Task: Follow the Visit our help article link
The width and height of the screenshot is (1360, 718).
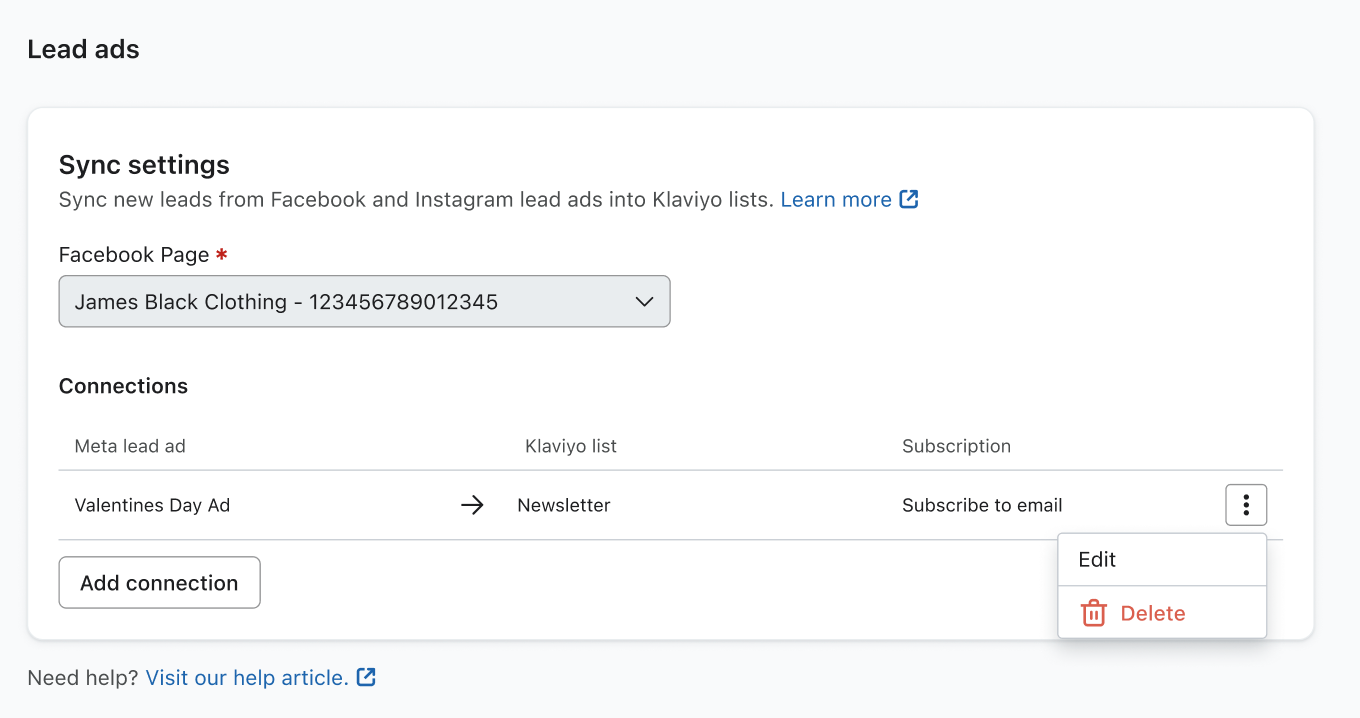Action: [x=247, y=677]
